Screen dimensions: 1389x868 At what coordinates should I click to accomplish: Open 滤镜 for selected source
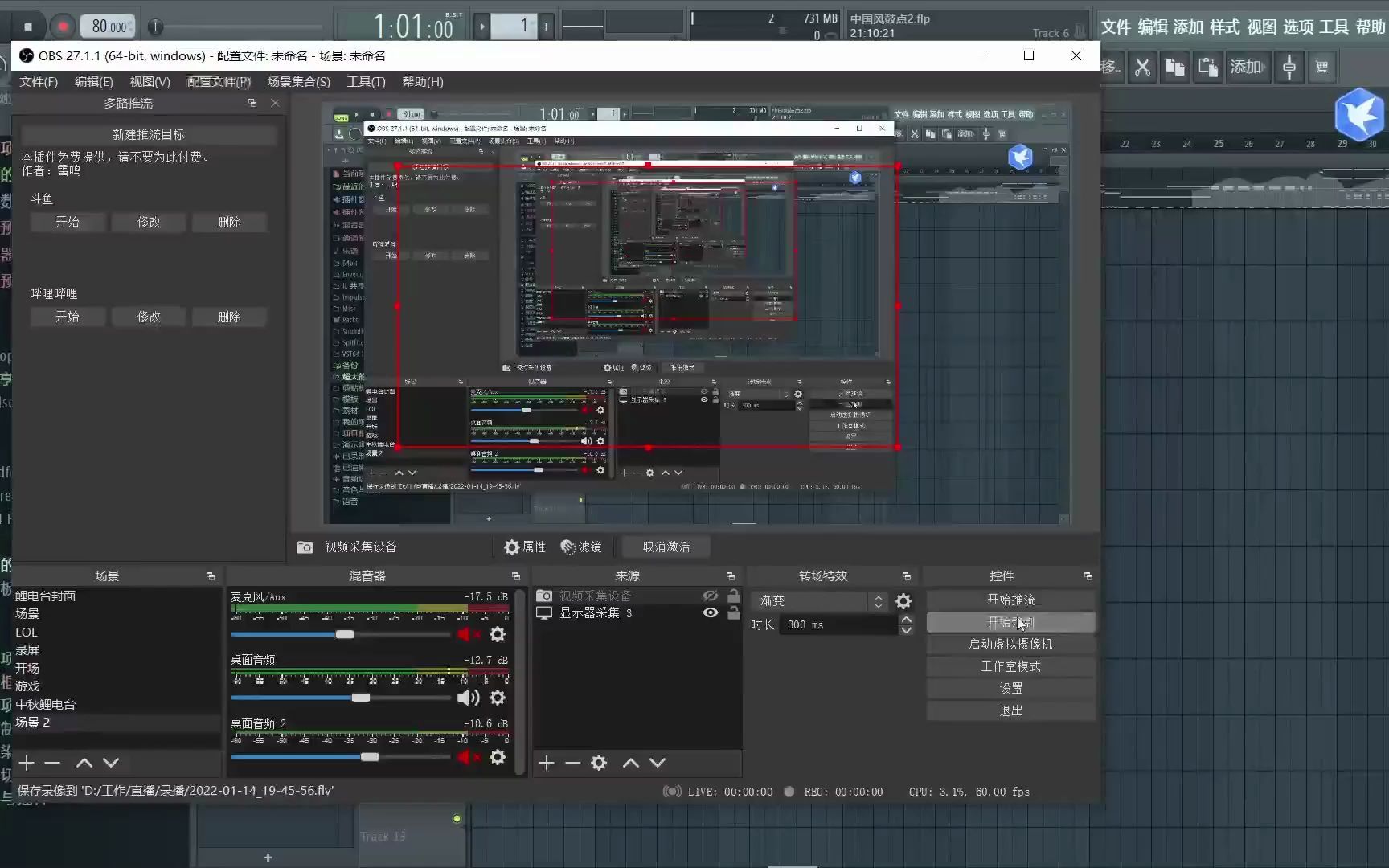pyautogui.click(x=581, y=547)
